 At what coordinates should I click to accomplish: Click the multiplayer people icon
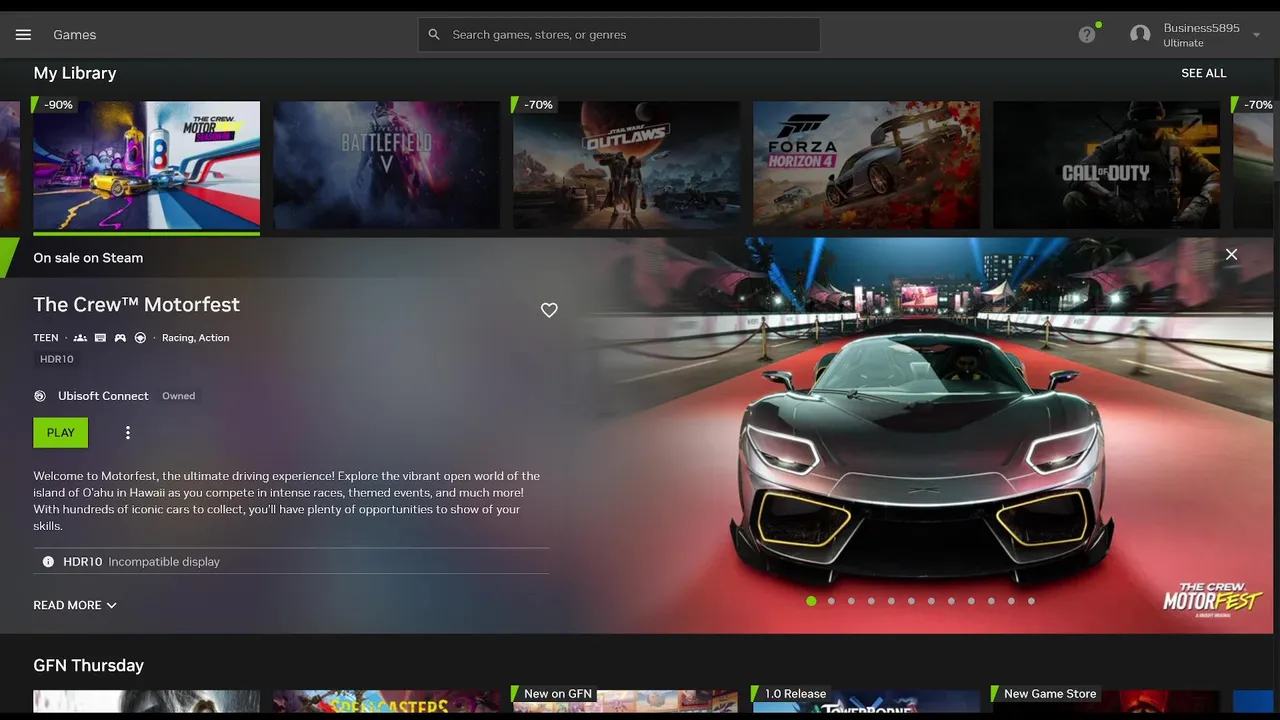pos(80,338)
